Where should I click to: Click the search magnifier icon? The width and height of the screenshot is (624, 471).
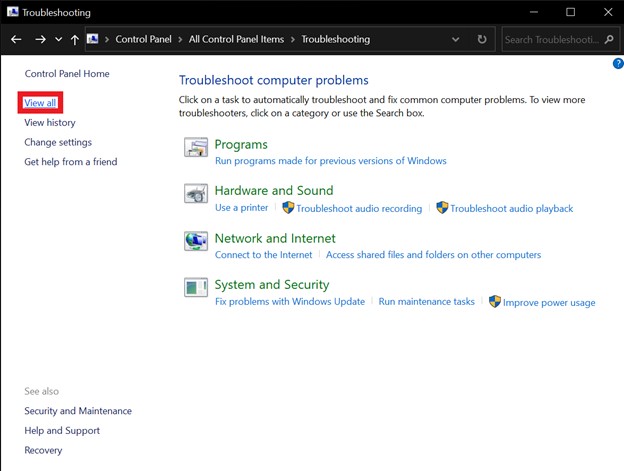pyautogui.click(x=609, y=39)
